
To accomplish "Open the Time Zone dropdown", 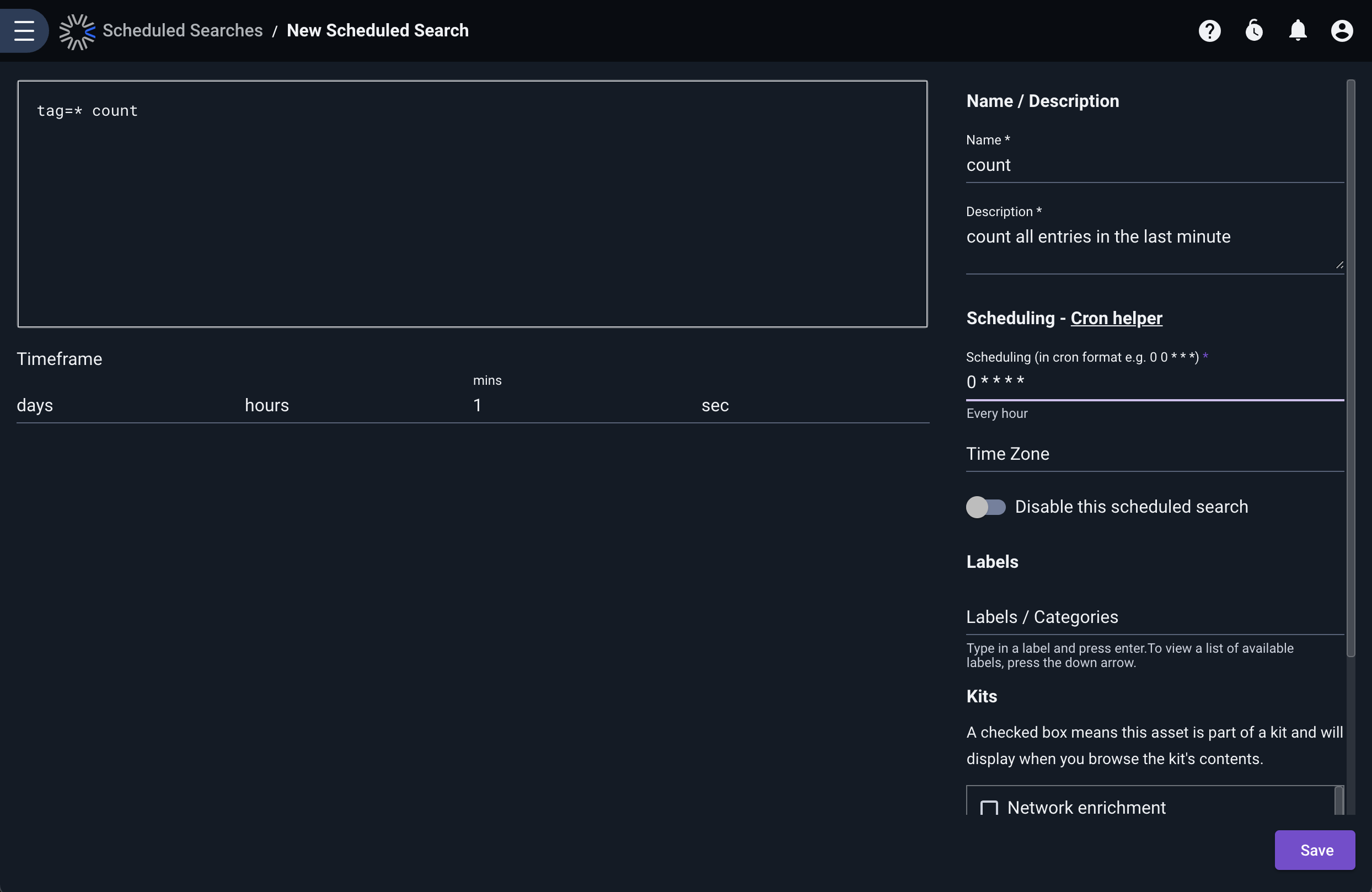I will click(1155, 454).
